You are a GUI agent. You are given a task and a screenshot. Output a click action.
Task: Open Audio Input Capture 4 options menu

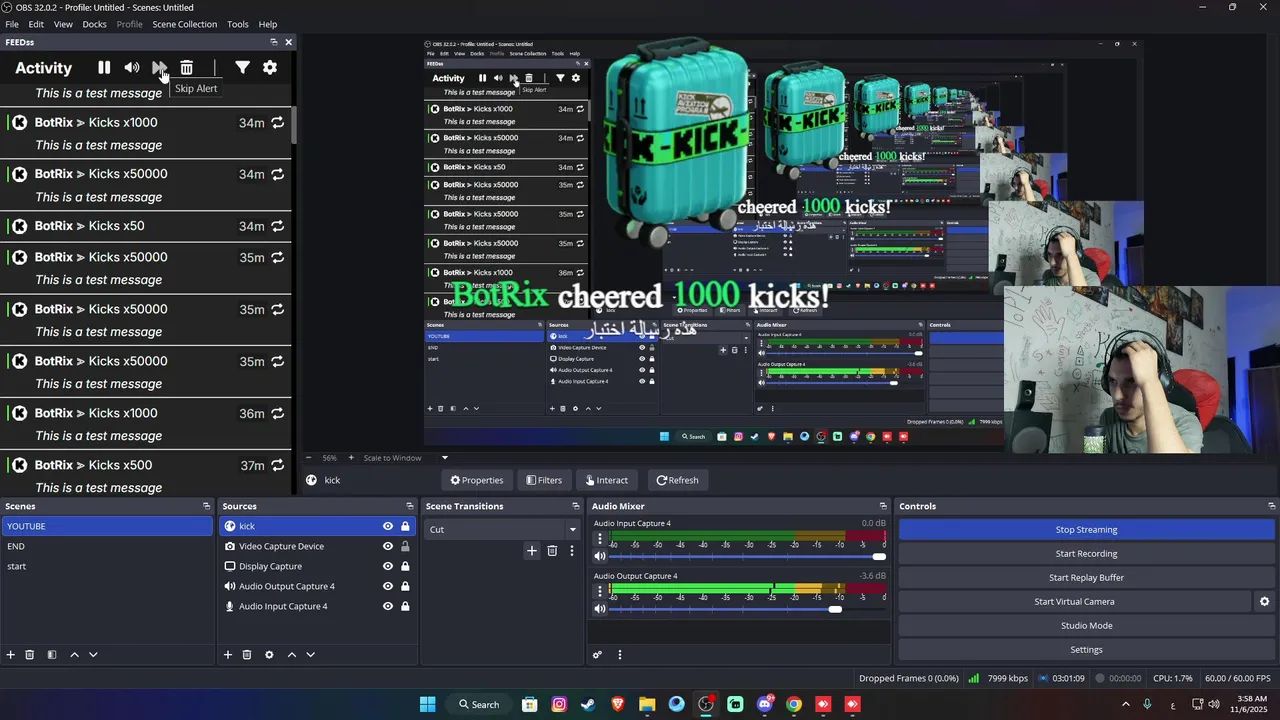(x=600, y=539)
